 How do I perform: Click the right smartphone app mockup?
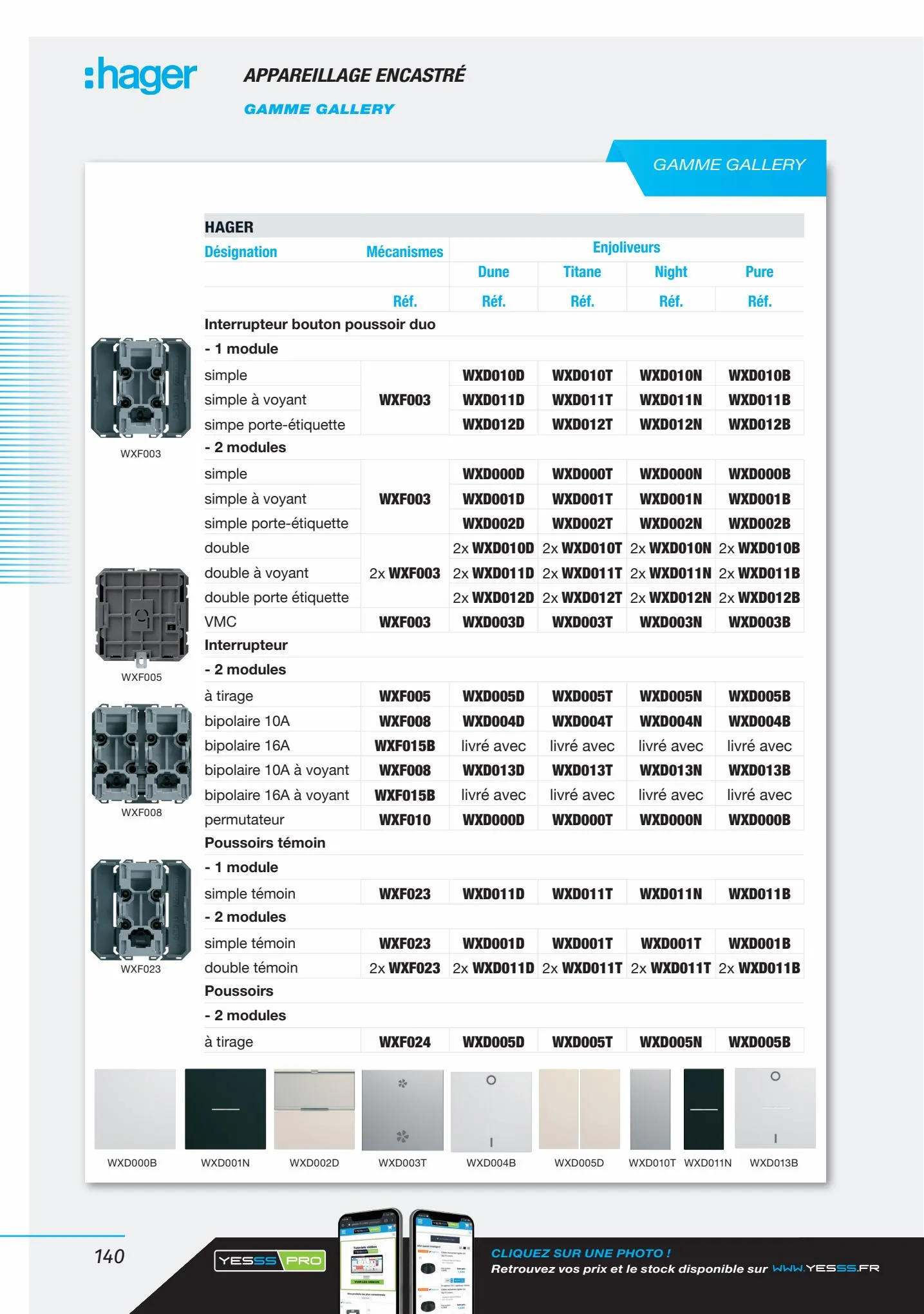tap(442, 1262)
